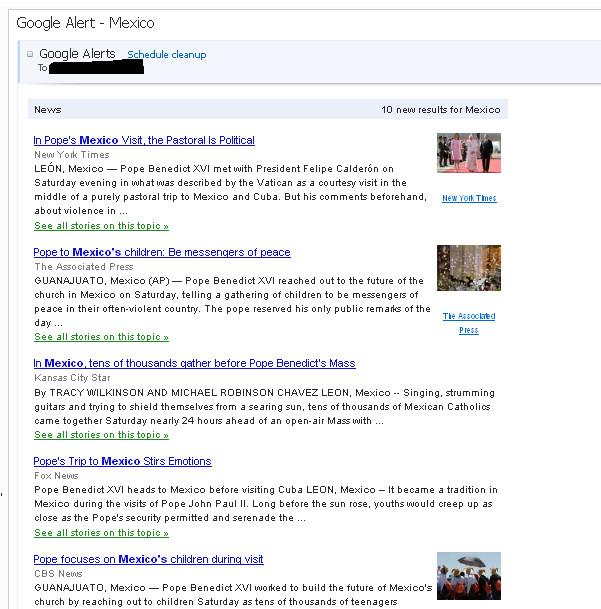
Task: Click The Associated Press source link under the thumbnail
Action: coord(469,323)
